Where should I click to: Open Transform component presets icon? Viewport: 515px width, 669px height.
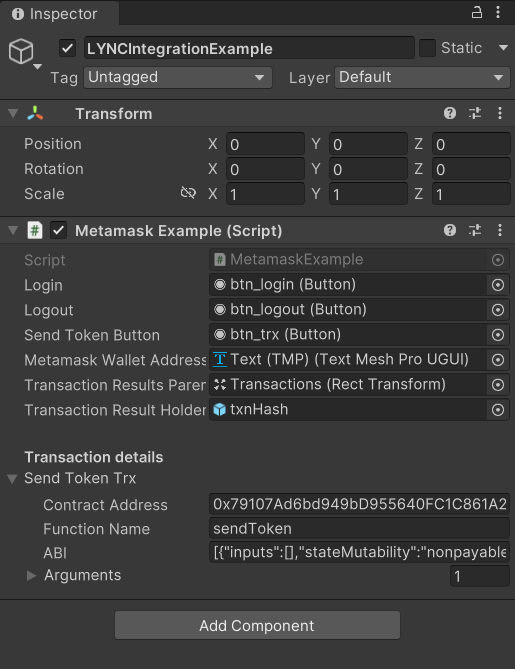pos(474,113)
